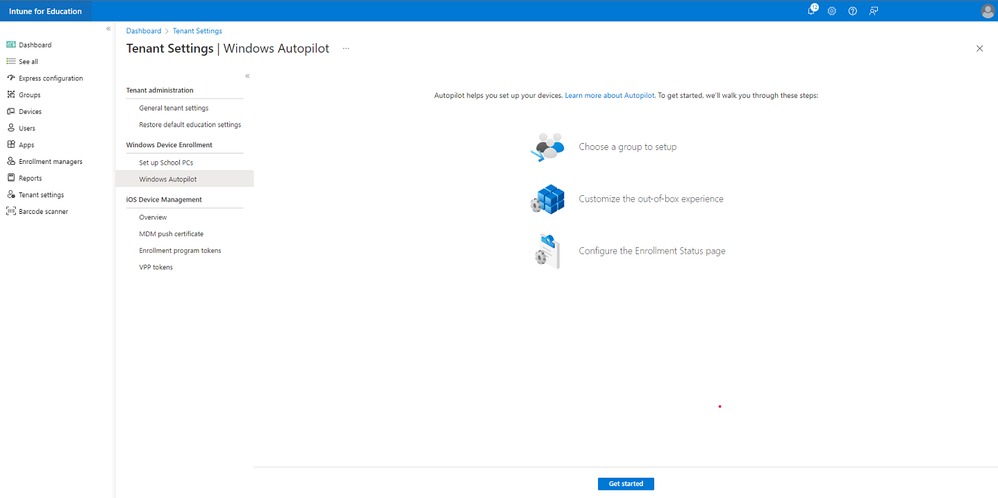This screenshot has height=498, width=998.
Task: Open Dashboard label in left navigation
Action: (35, 45)
